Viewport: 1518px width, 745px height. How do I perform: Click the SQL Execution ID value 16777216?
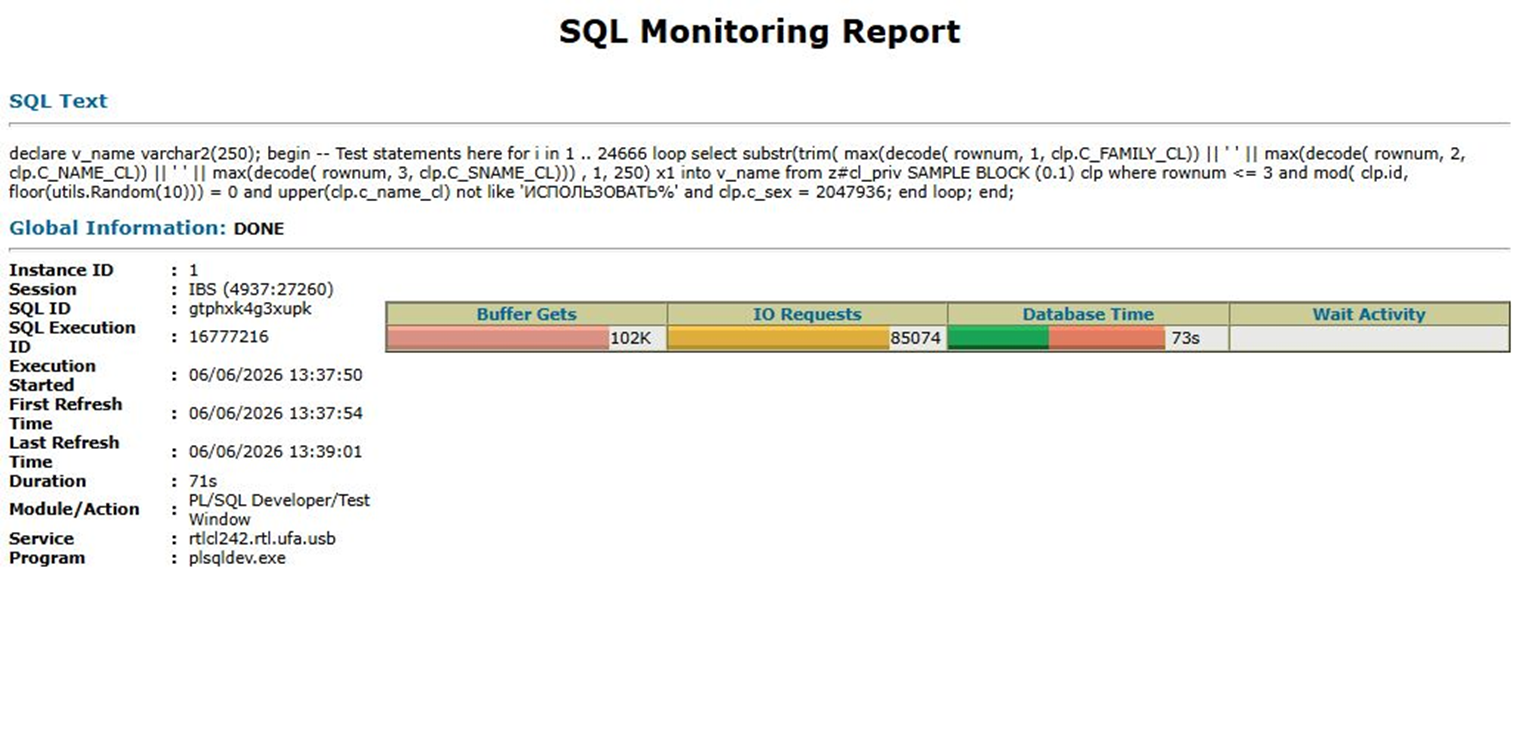pos(229,337)
